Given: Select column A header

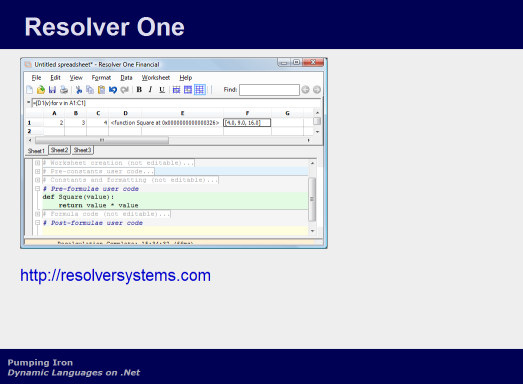Looking at the screenshot, I should tap(54, 113).
